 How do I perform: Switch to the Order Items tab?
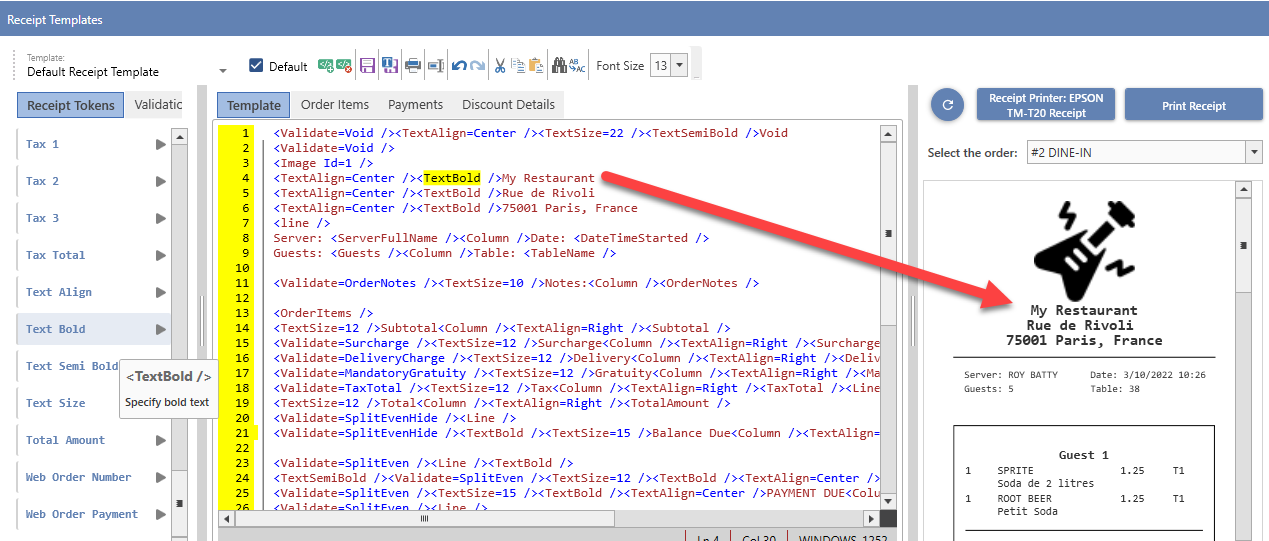pos(334,104)
